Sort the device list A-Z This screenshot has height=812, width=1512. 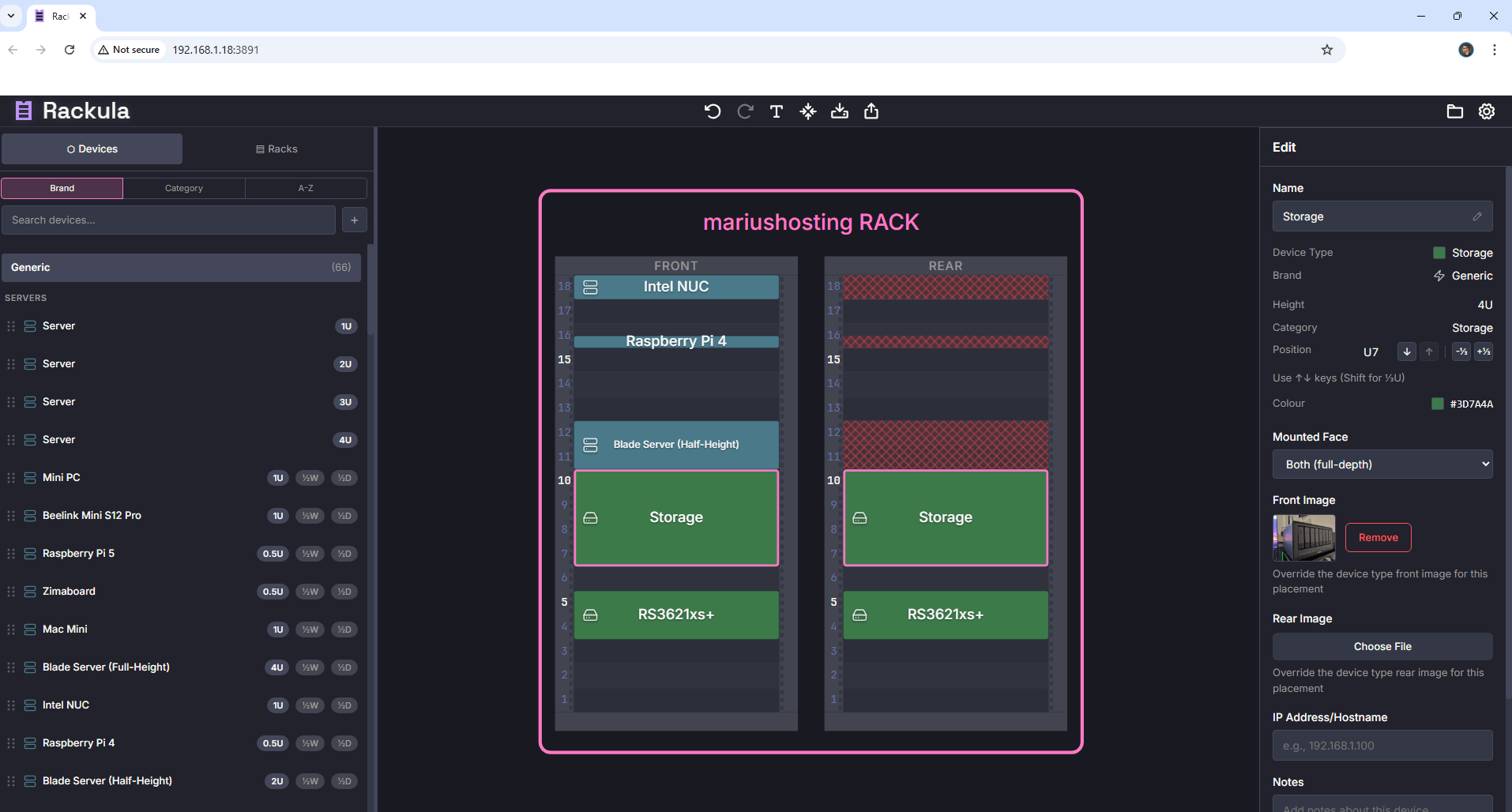pos(306,188)
